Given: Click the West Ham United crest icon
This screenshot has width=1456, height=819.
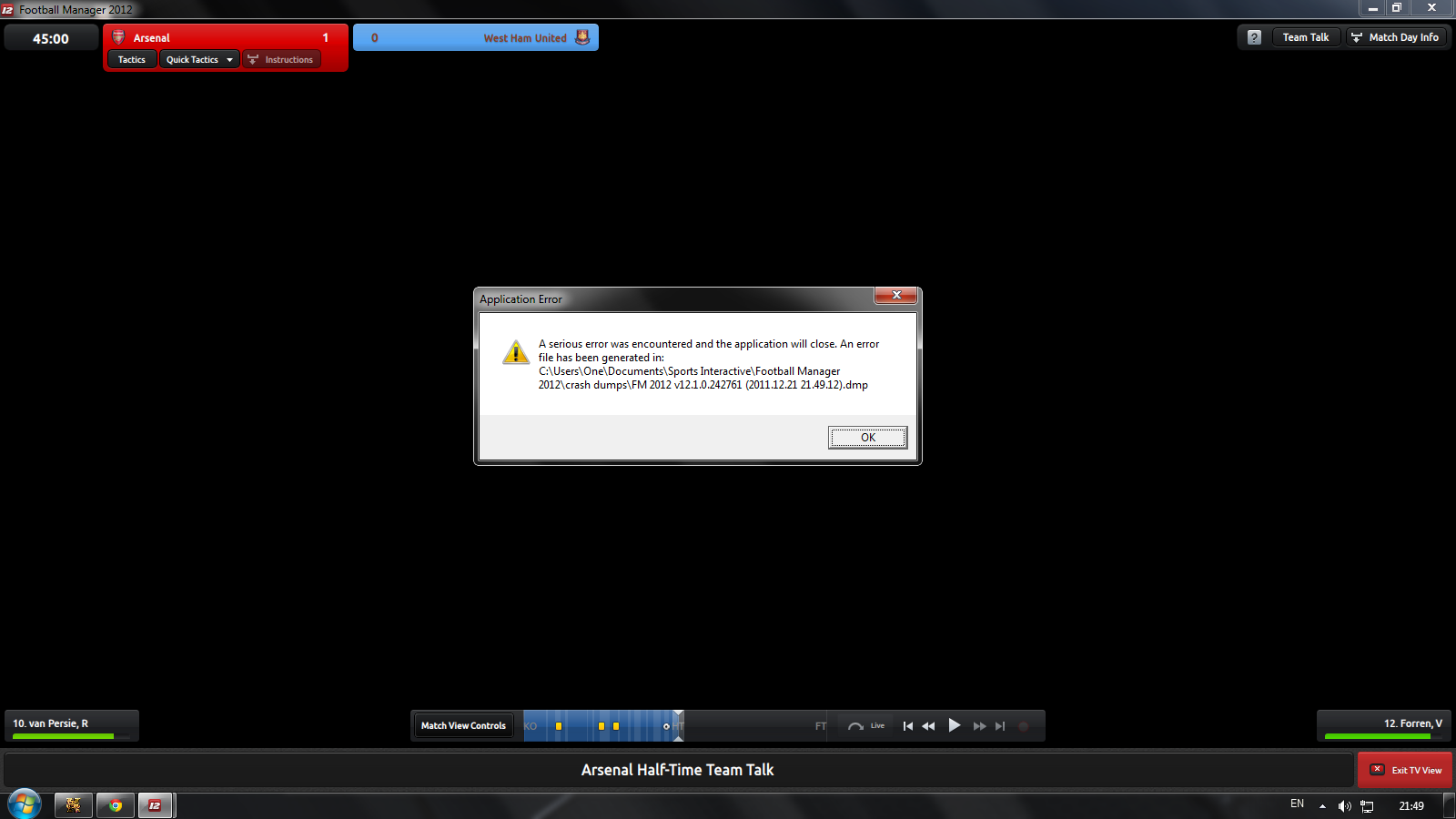Looking at the screenshot, I should click(582, 37).
